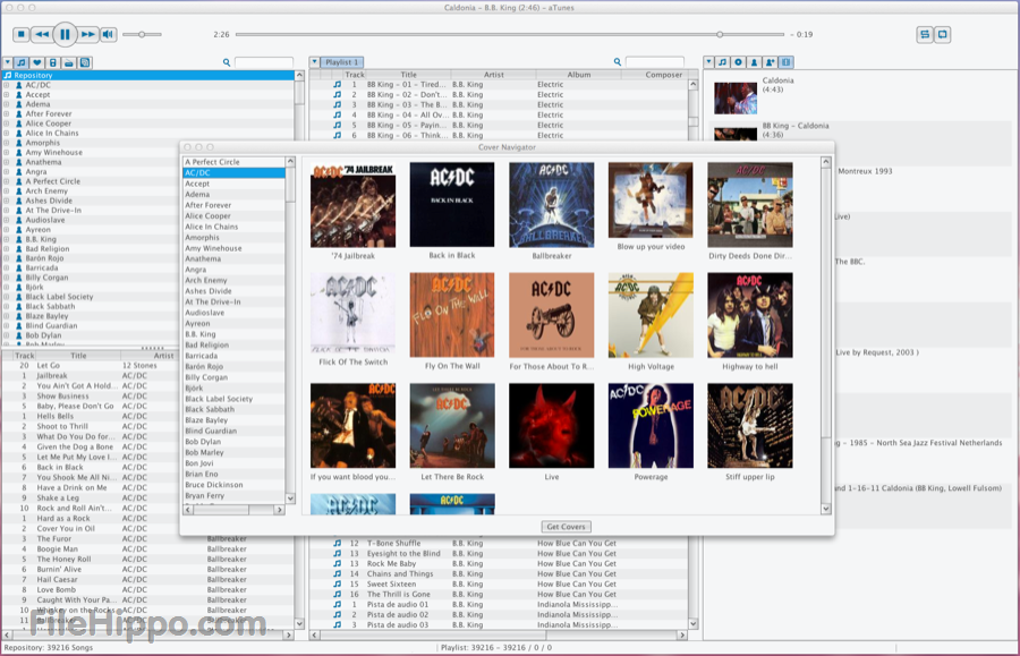Open the '74 Jailbreak album cover
This screenshot has height=656, width=1020.
[x=353, y=205]
